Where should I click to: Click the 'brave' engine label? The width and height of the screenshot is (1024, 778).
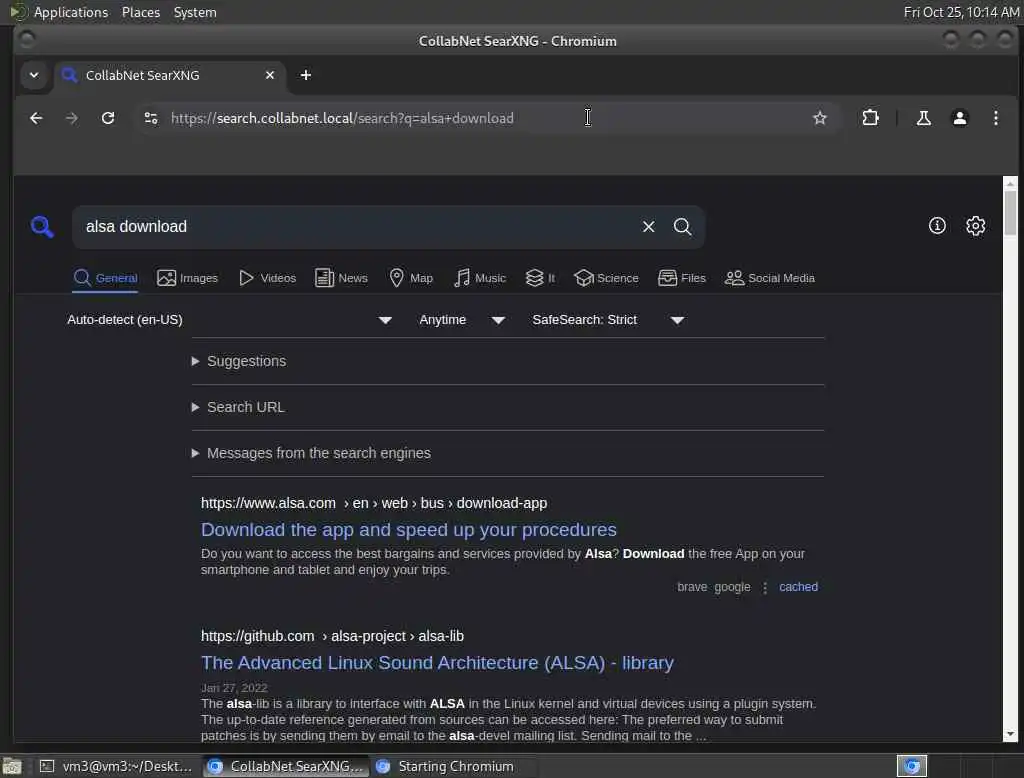[692, 587]
